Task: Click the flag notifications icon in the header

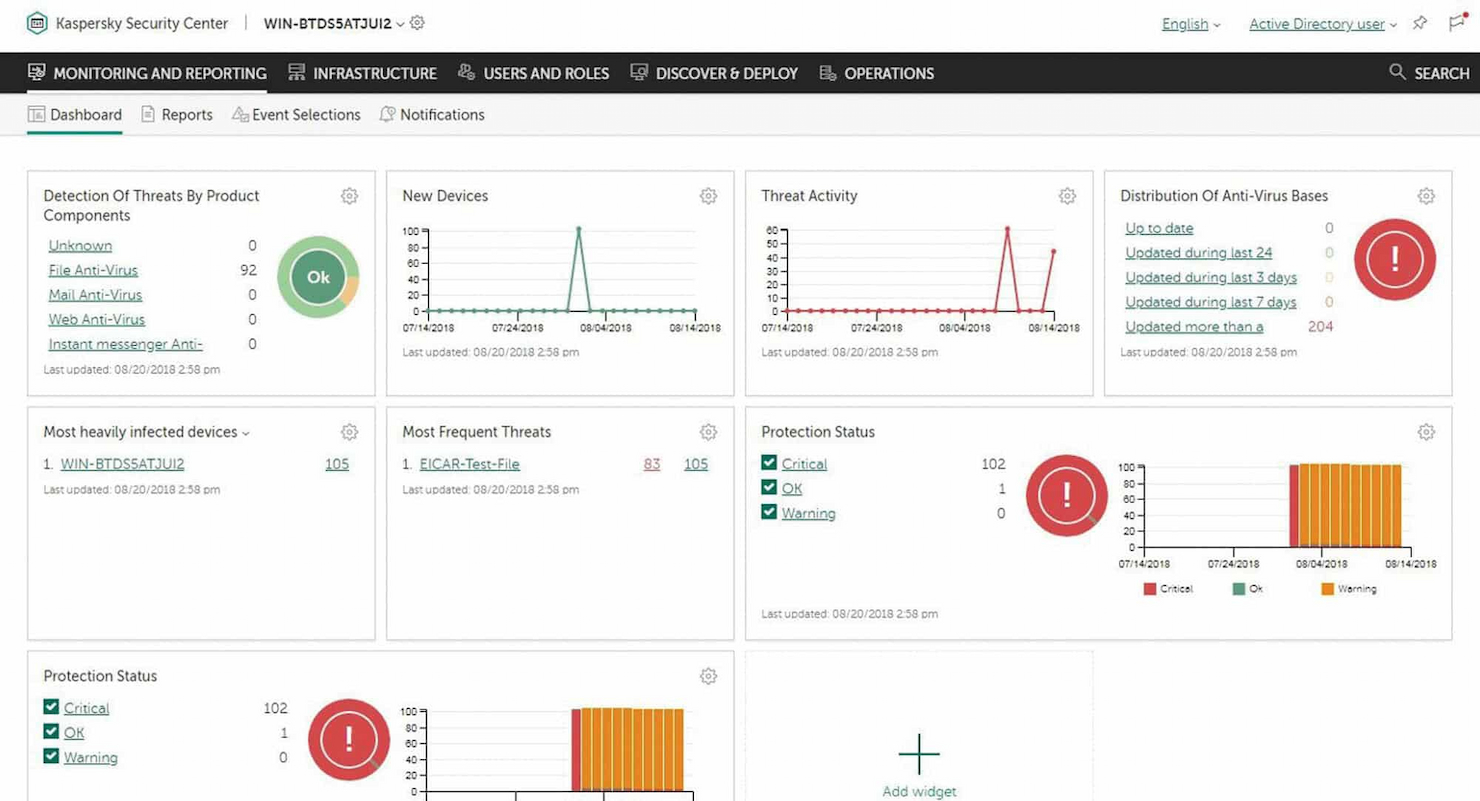Action: 1456,23
